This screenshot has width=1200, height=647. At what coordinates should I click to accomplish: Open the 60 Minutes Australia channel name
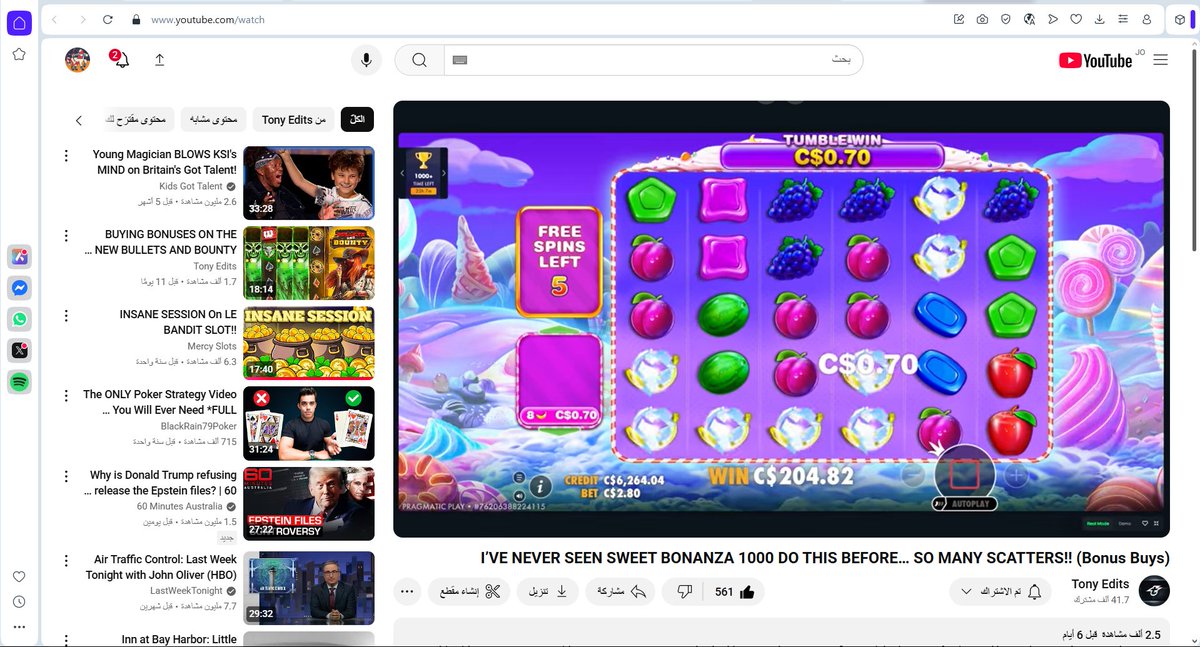[181, 507]
